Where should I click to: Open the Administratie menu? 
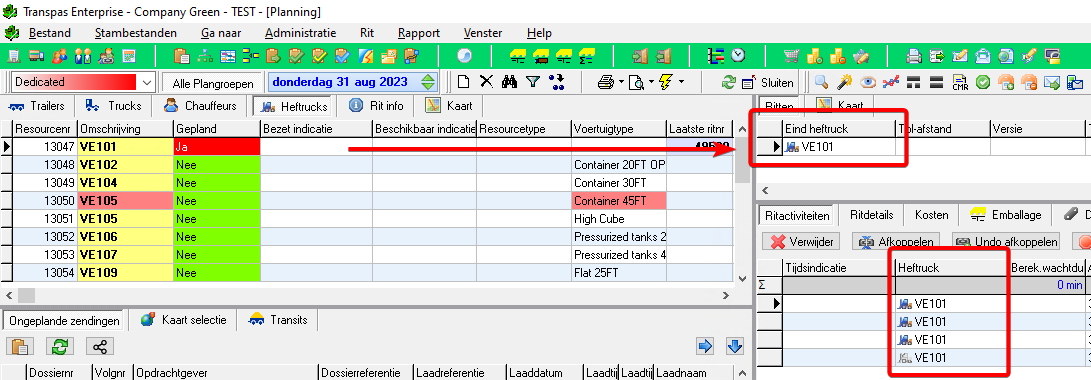[301, 33]
